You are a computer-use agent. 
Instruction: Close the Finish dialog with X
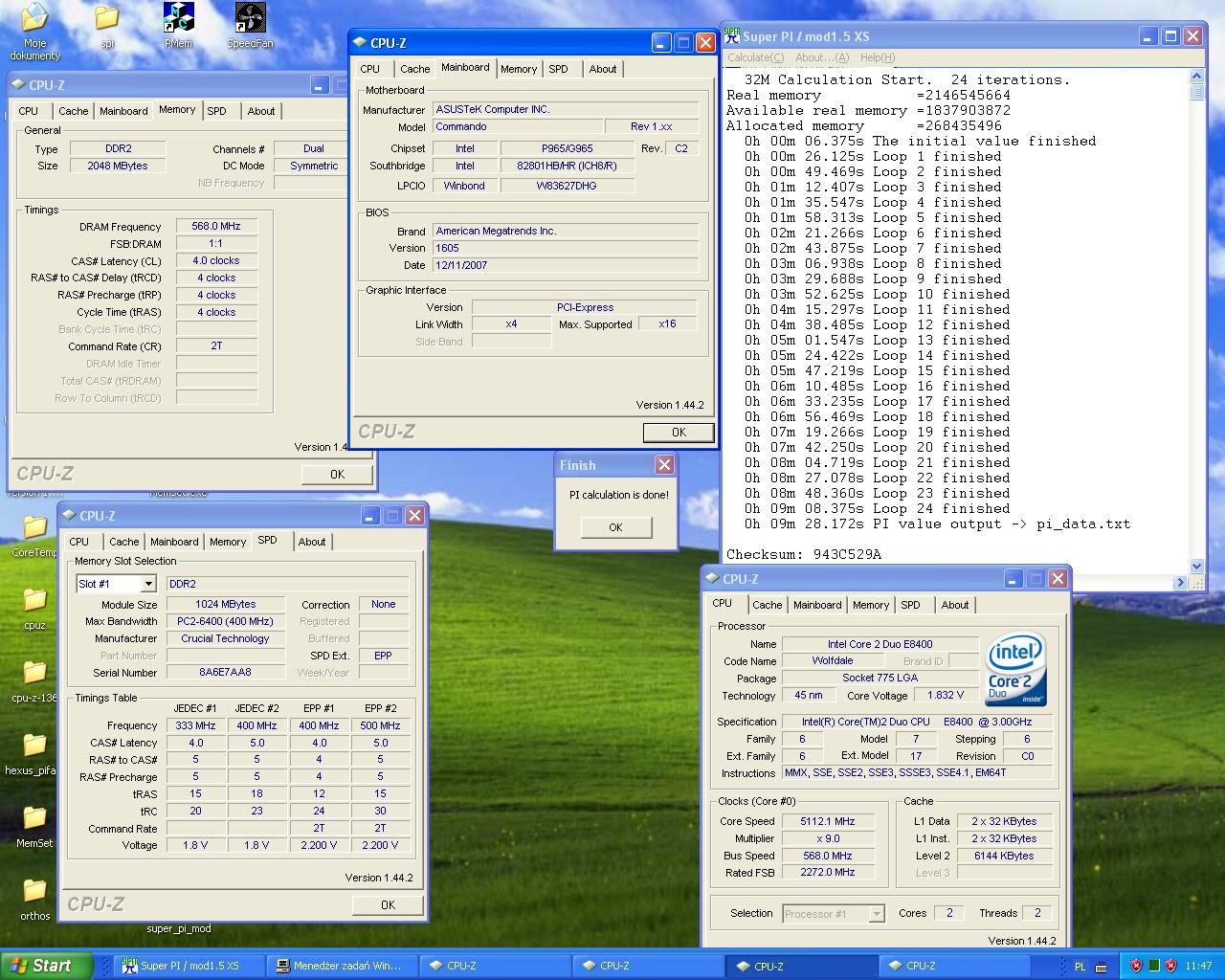point(664,464)
